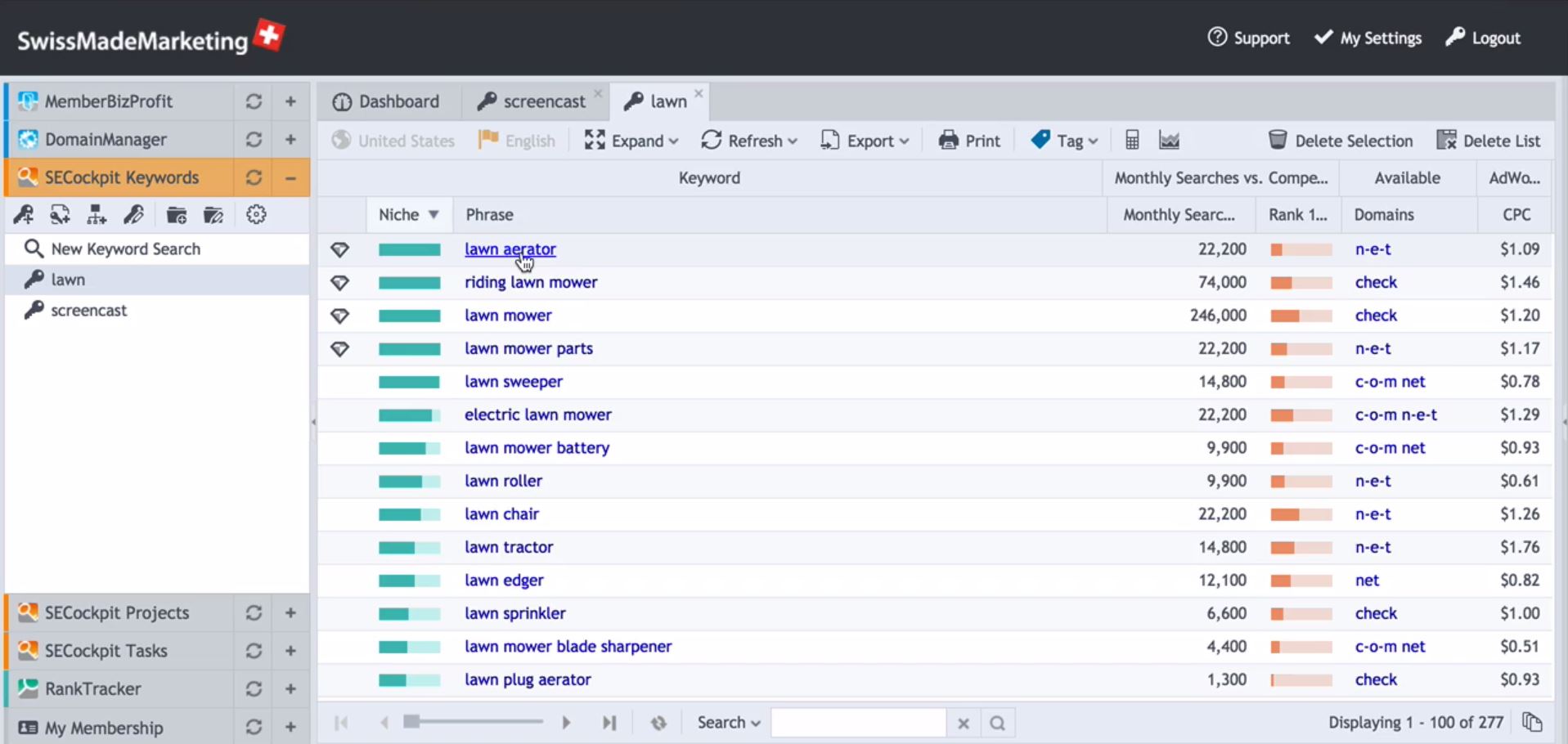Add new item under My Membership
Image resolution: width=1568 pixels, height=744 pixels.
coord(290,727)
